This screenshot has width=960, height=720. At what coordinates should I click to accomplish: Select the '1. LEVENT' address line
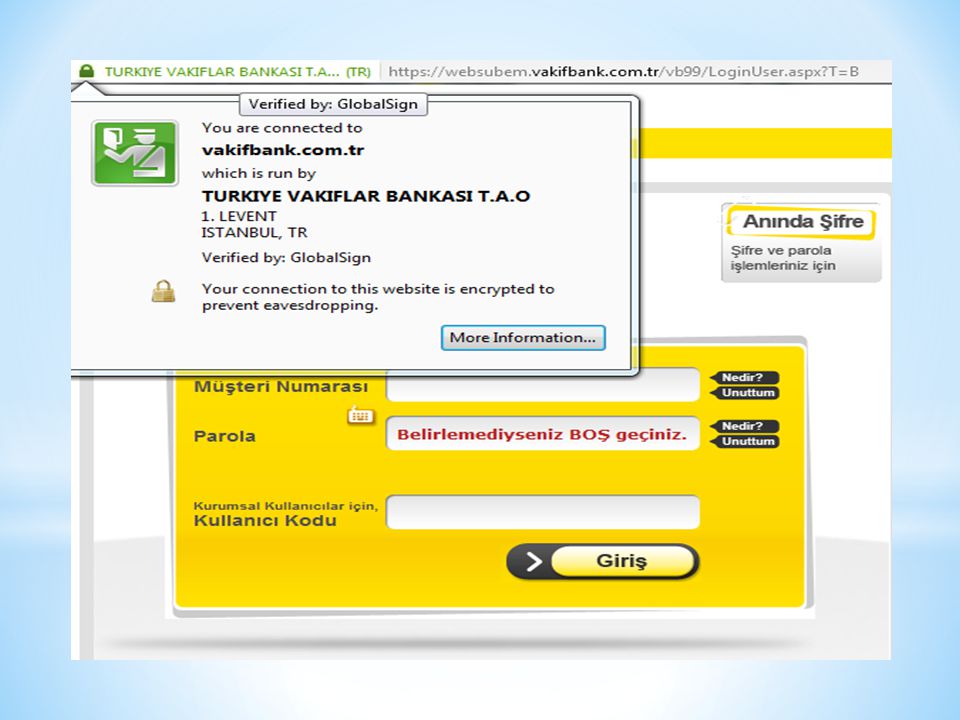point(239,216)
